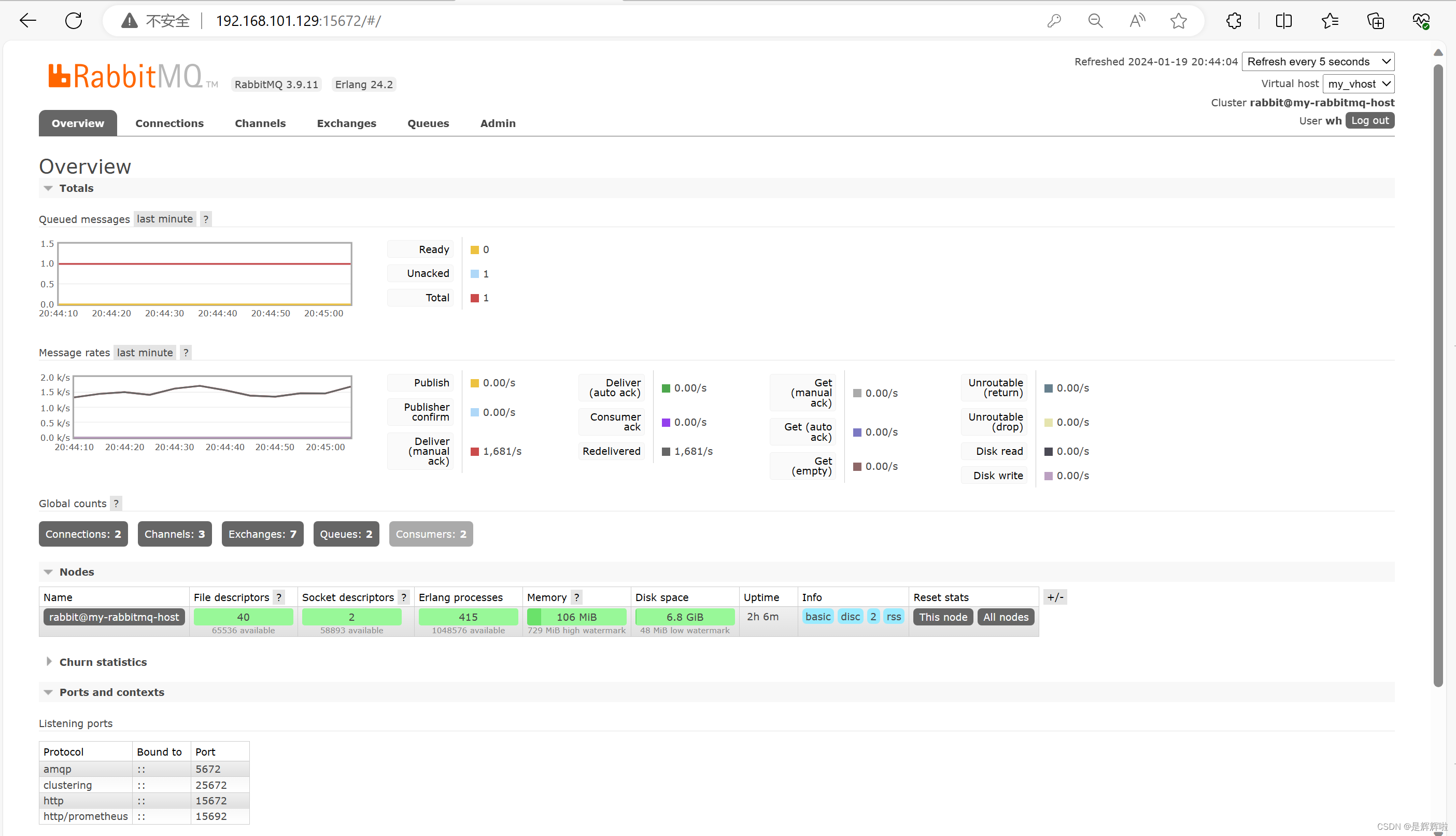Screen dimensions: 1456x836
Task: Click the rabbit@my-rabbitmq-host node link
Action: [114, 617]
